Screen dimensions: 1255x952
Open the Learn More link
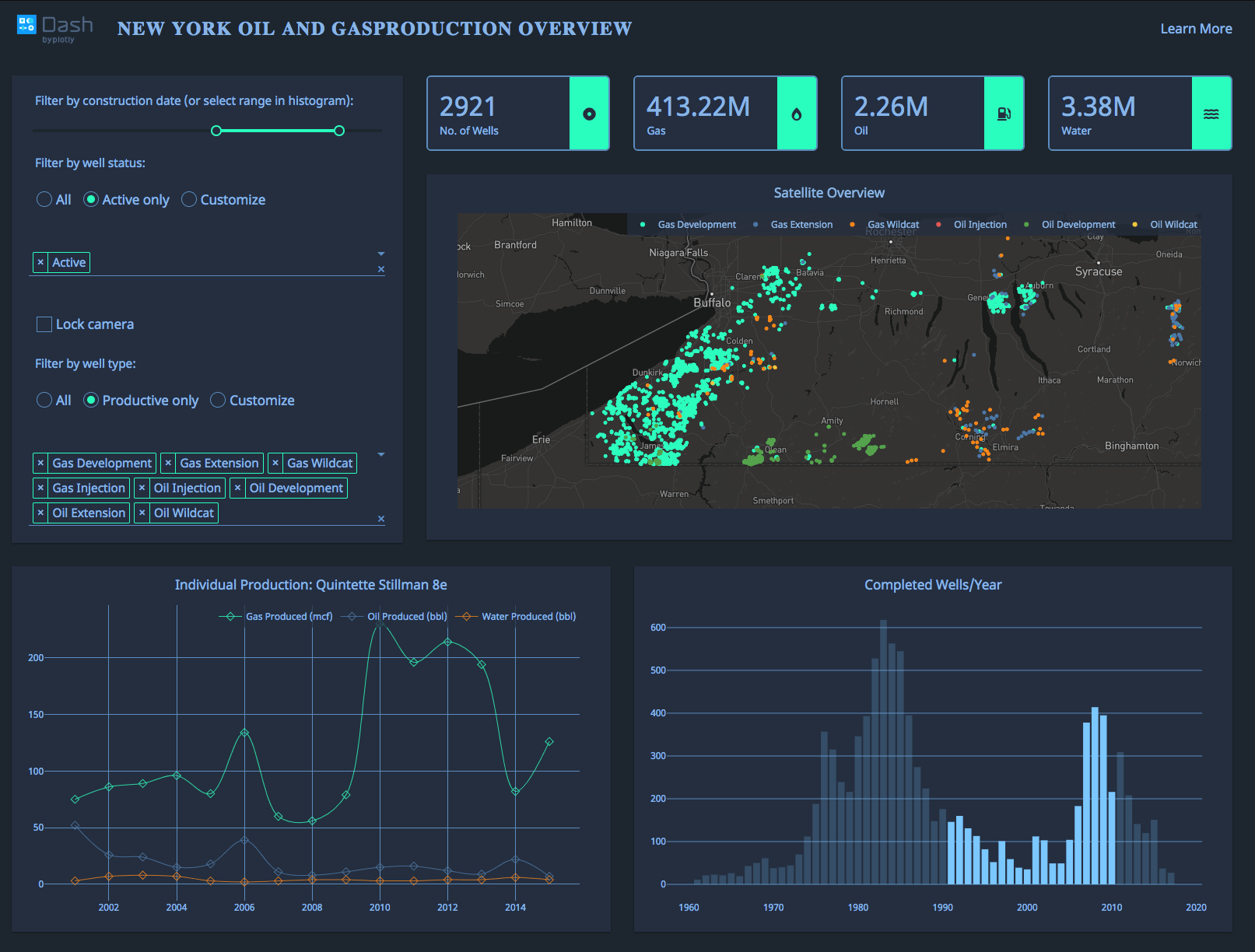1196,28
